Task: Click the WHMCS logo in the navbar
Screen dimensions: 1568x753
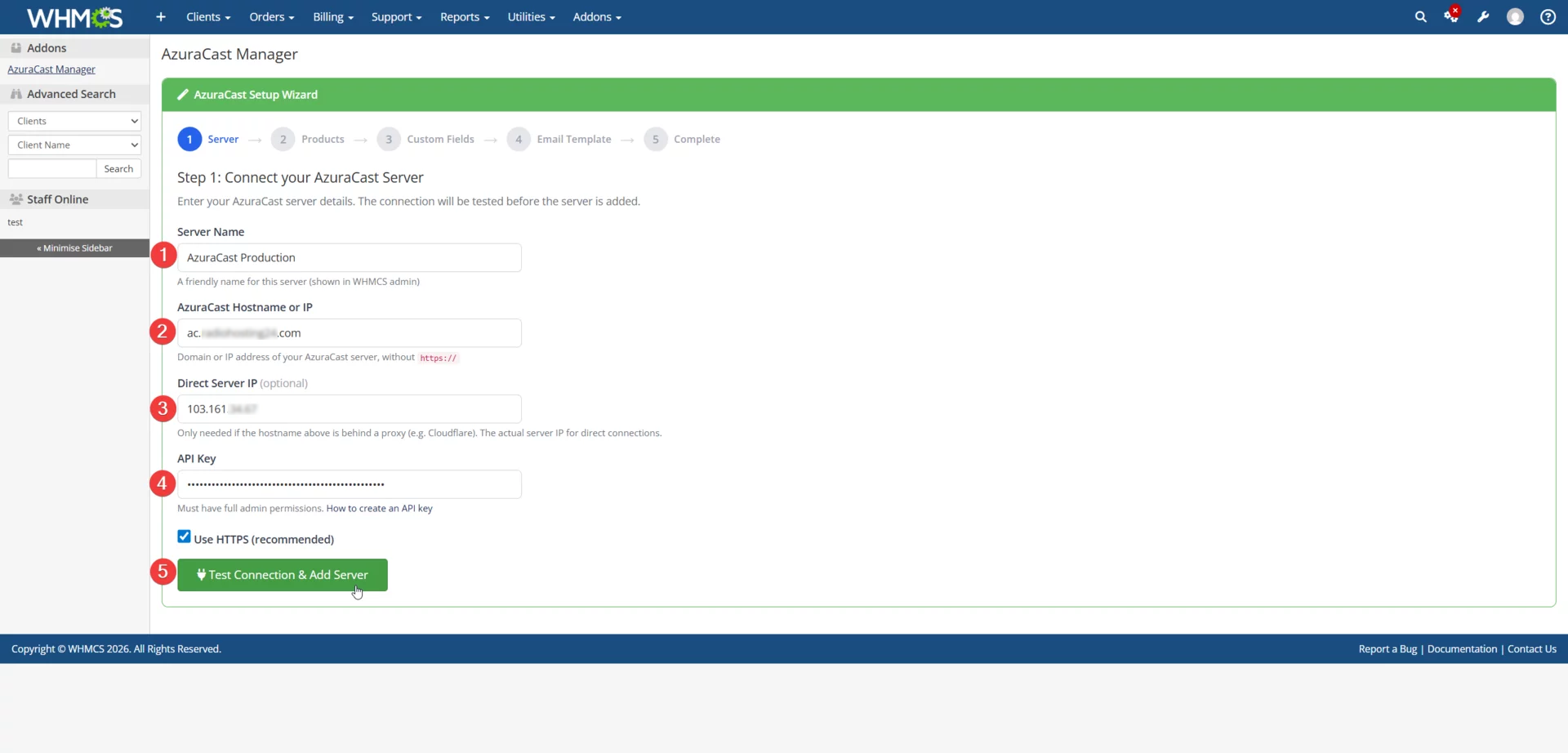Action: (x=73, y=16)
